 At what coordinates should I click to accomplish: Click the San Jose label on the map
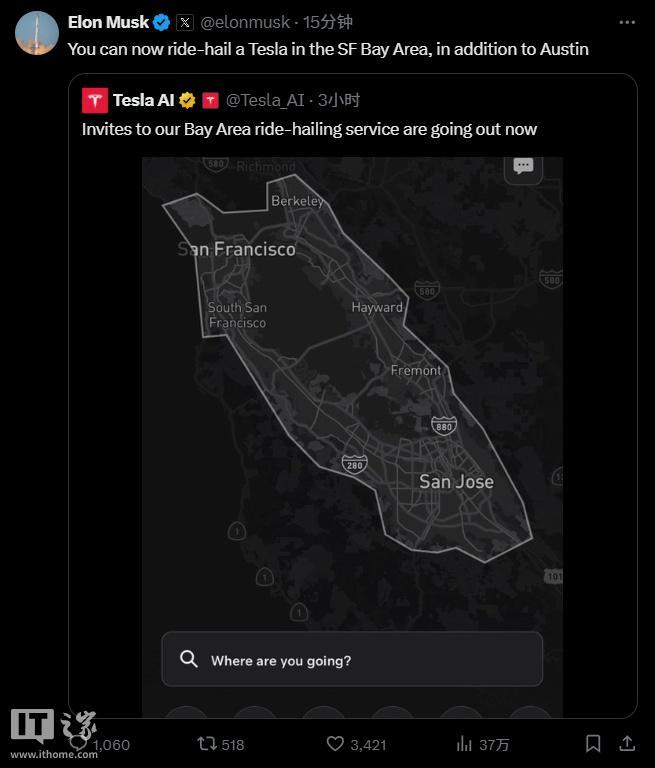(x=456, y=481)
